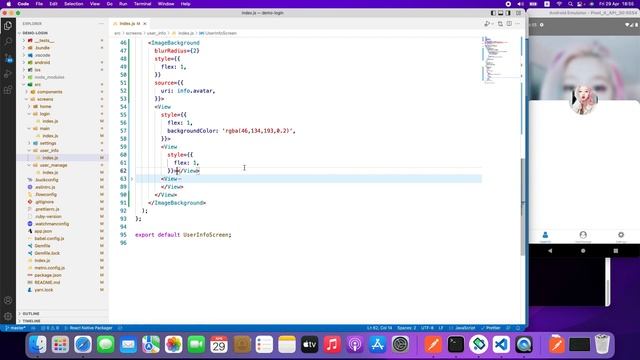This screenshot has width=640, height=360.
Task: Open Explorer panel's more actions ellipsis
Action: pos(101,24)
